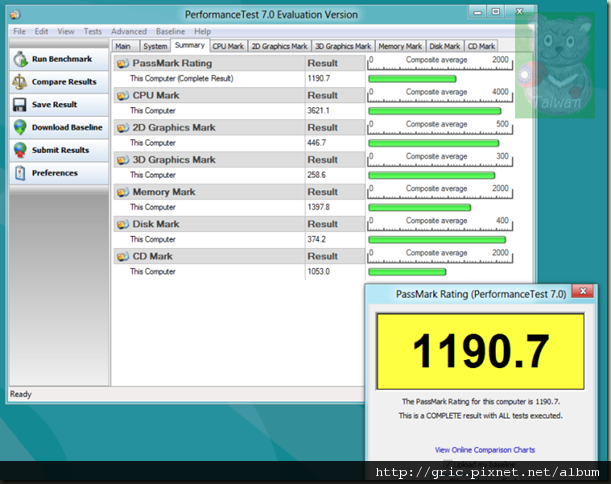Click the 258.6 3D Graphics result value
The height and width of the screenshot is (484, 611).
[316, 175]
